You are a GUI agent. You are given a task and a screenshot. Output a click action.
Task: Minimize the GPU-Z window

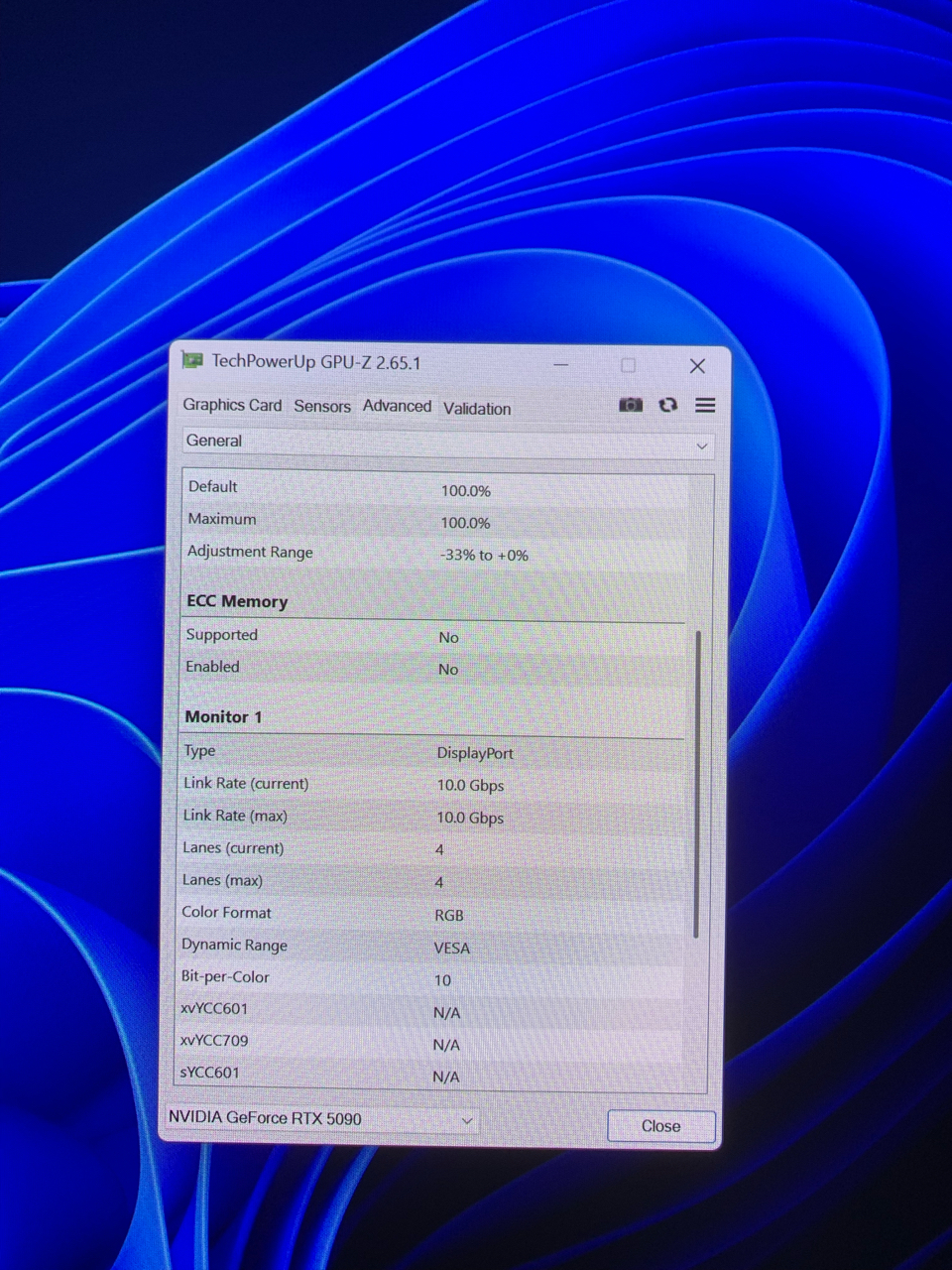tap(561, 365)
